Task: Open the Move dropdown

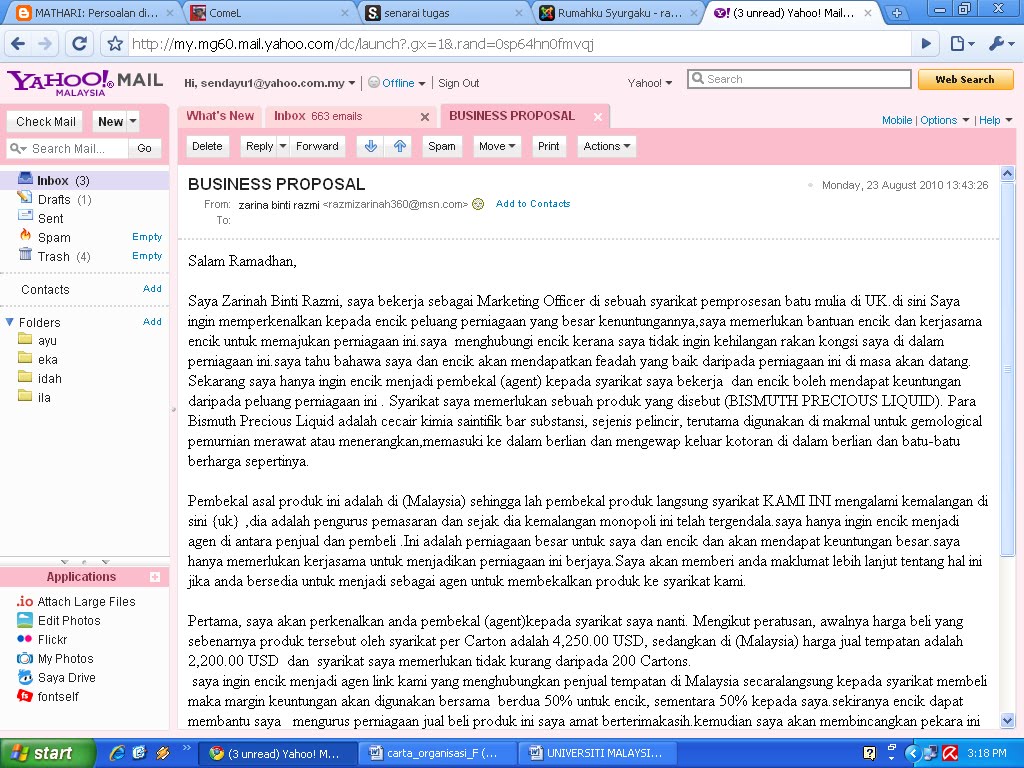Action: [x=497, y=146]
